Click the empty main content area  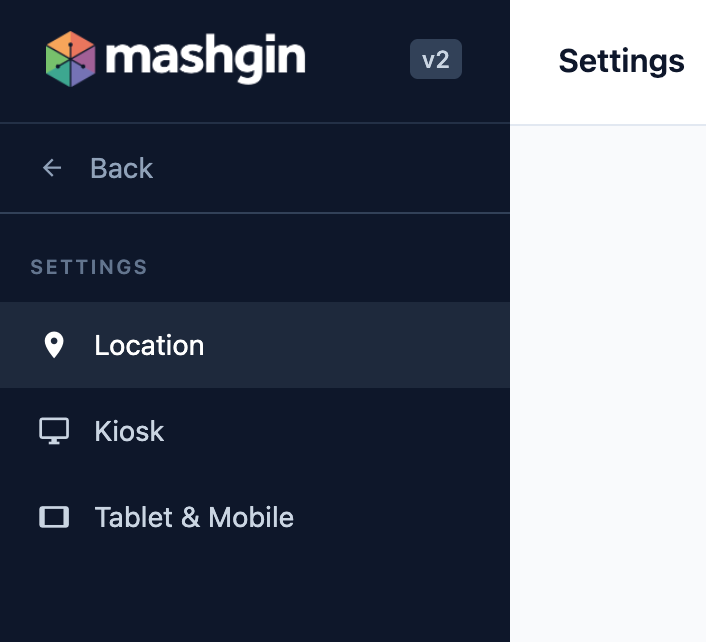tap(608, 383)
